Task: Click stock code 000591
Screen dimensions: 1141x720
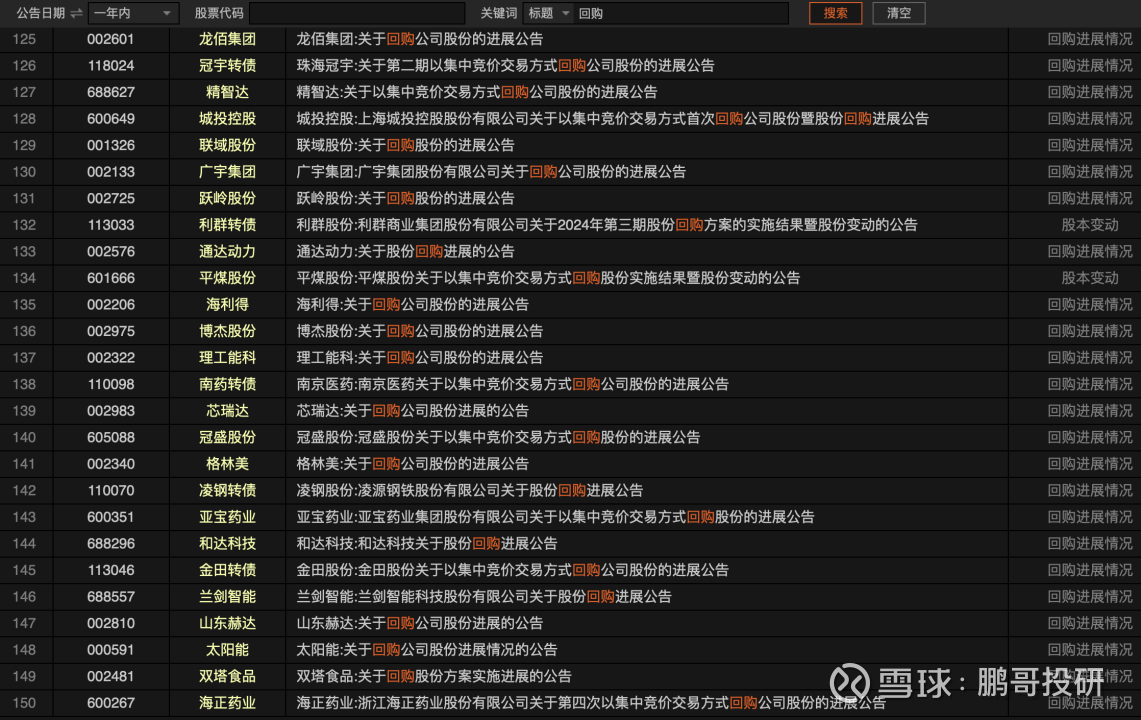Action: click(x=111, y=650)
